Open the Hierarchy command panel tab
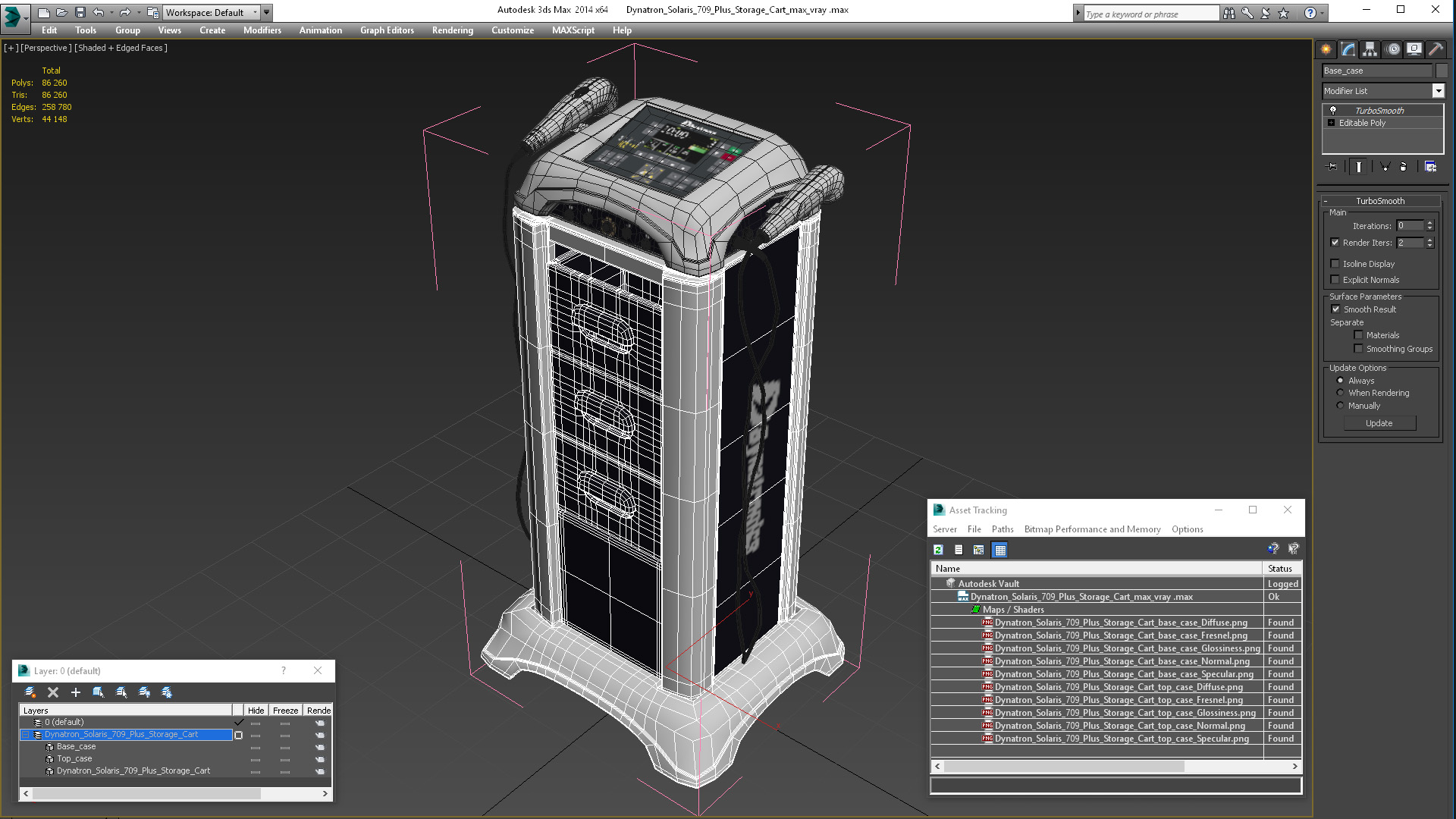The height and width of the screenshot is (819, 1456). point(1370,49)
